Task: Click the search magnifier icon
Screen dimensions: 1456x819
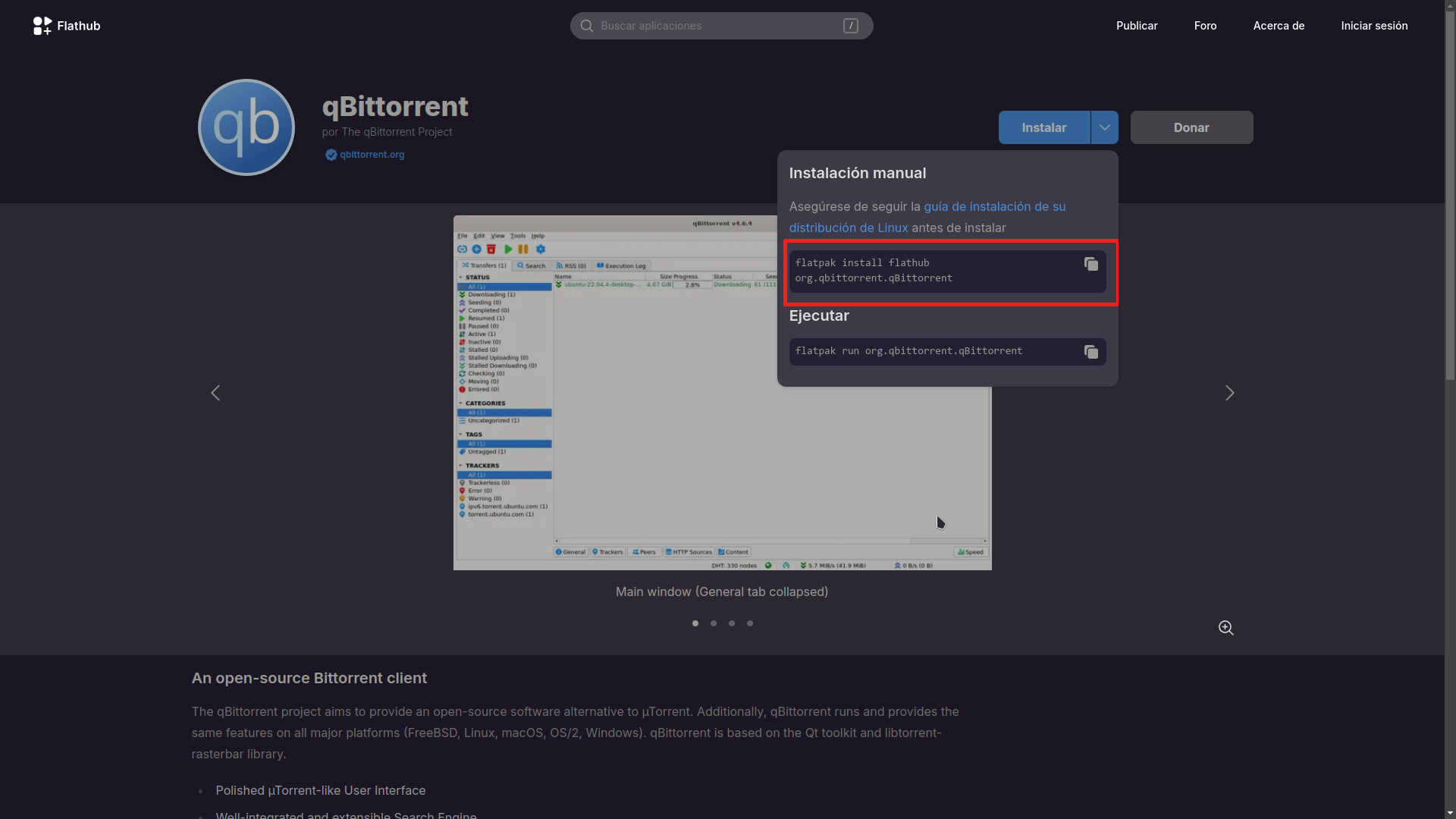Action: (586, 26)
